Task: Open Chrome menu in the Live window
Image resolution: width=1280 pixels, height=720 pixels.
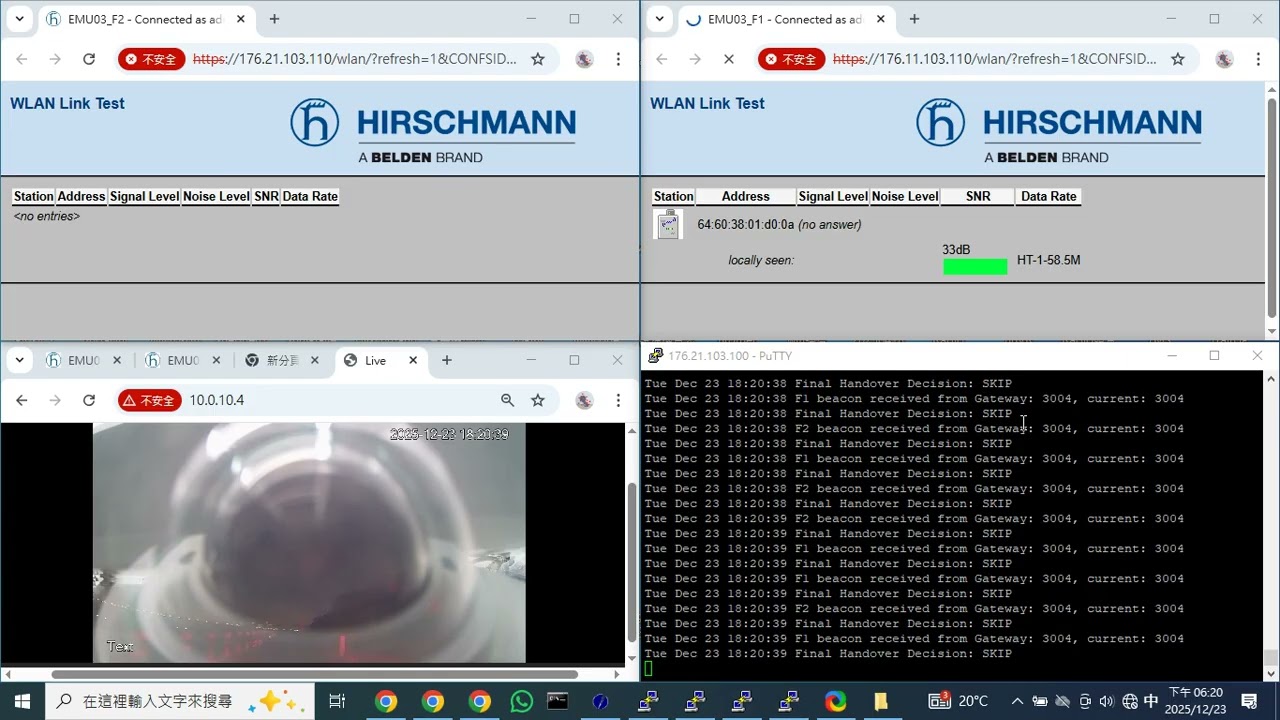Action: pyautogui.click(x=619, y=400)
